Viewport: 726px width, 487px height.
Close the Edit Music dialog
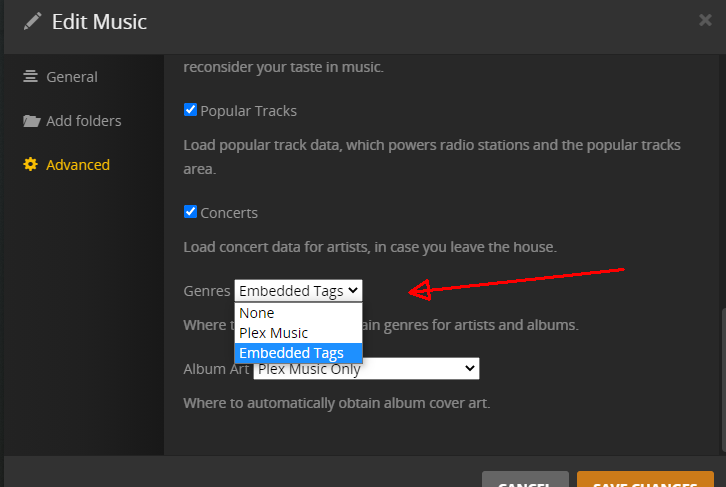[x=705, y=19]
